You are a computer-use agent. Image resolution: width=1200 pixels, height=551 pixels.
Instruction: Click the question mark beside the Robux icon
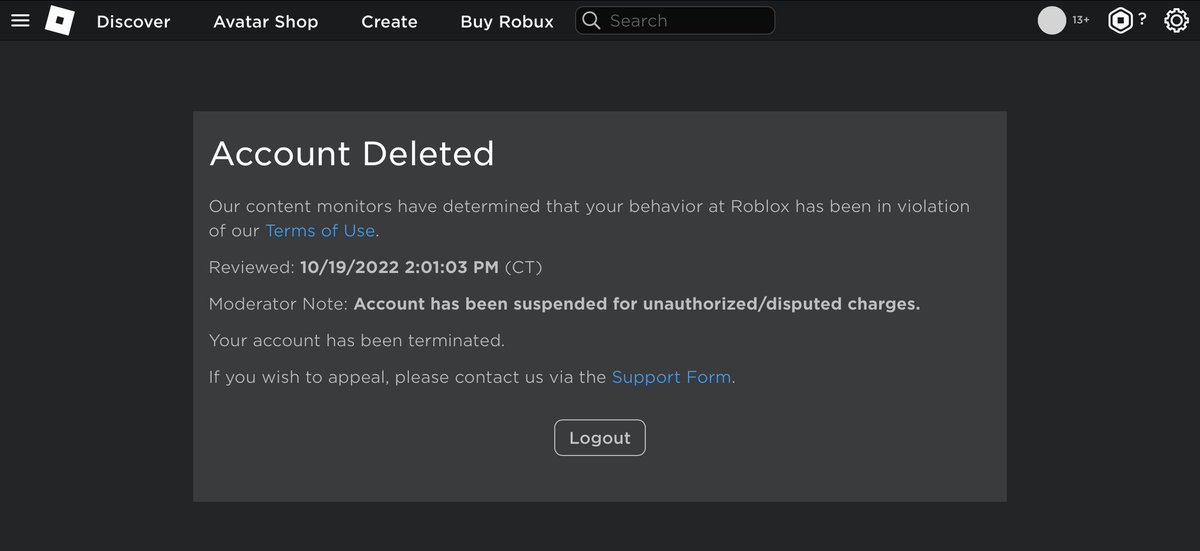click(1142, 19)
